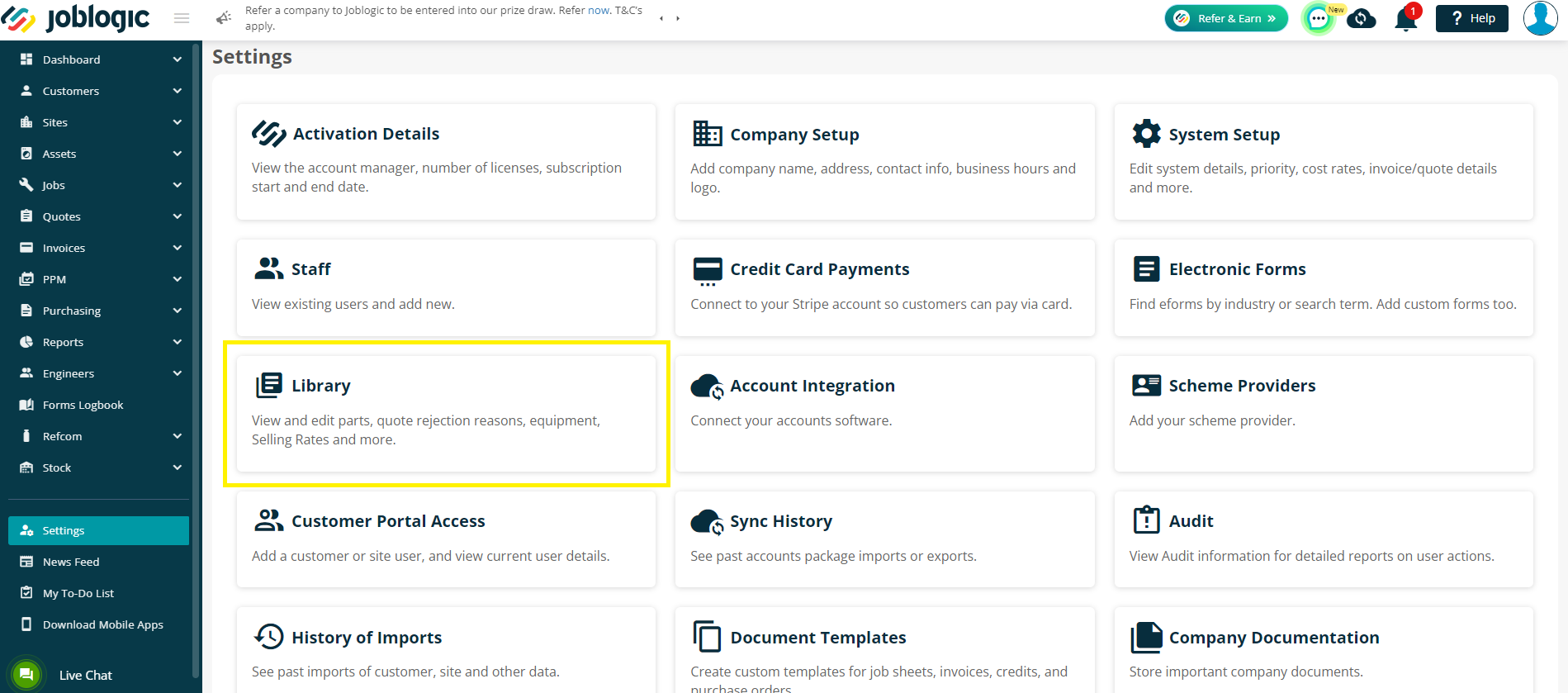The image size is (1568, 693).
Task: Click the cloud sync icon in header
Action: [1362, 18]
